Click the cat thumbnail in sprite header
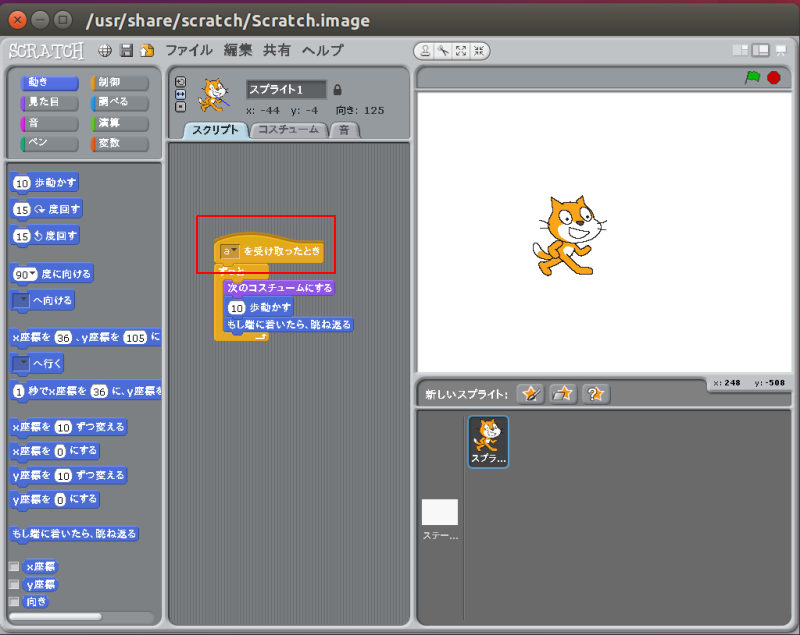800x635 pixels. point(213,95)
